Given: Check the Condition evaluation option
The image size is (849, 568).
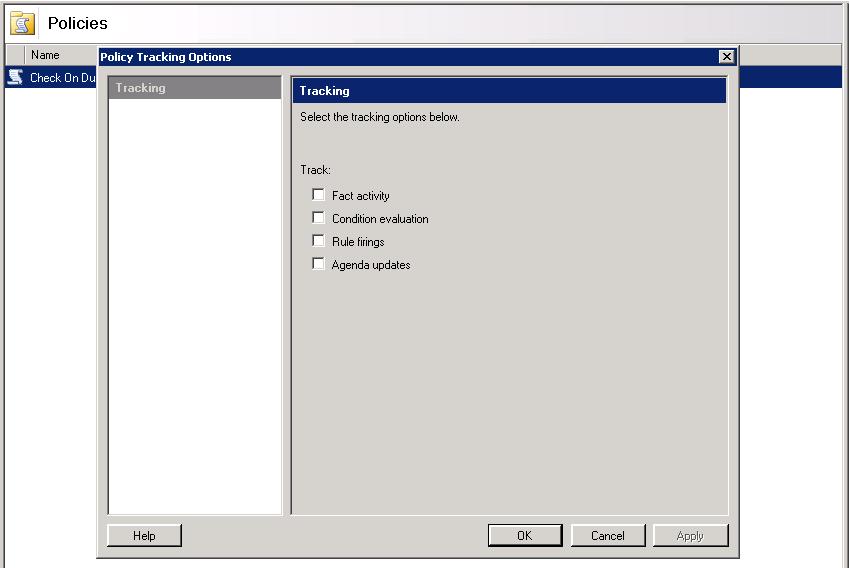Looking at the screenshot, I should (x=318, y=218).
